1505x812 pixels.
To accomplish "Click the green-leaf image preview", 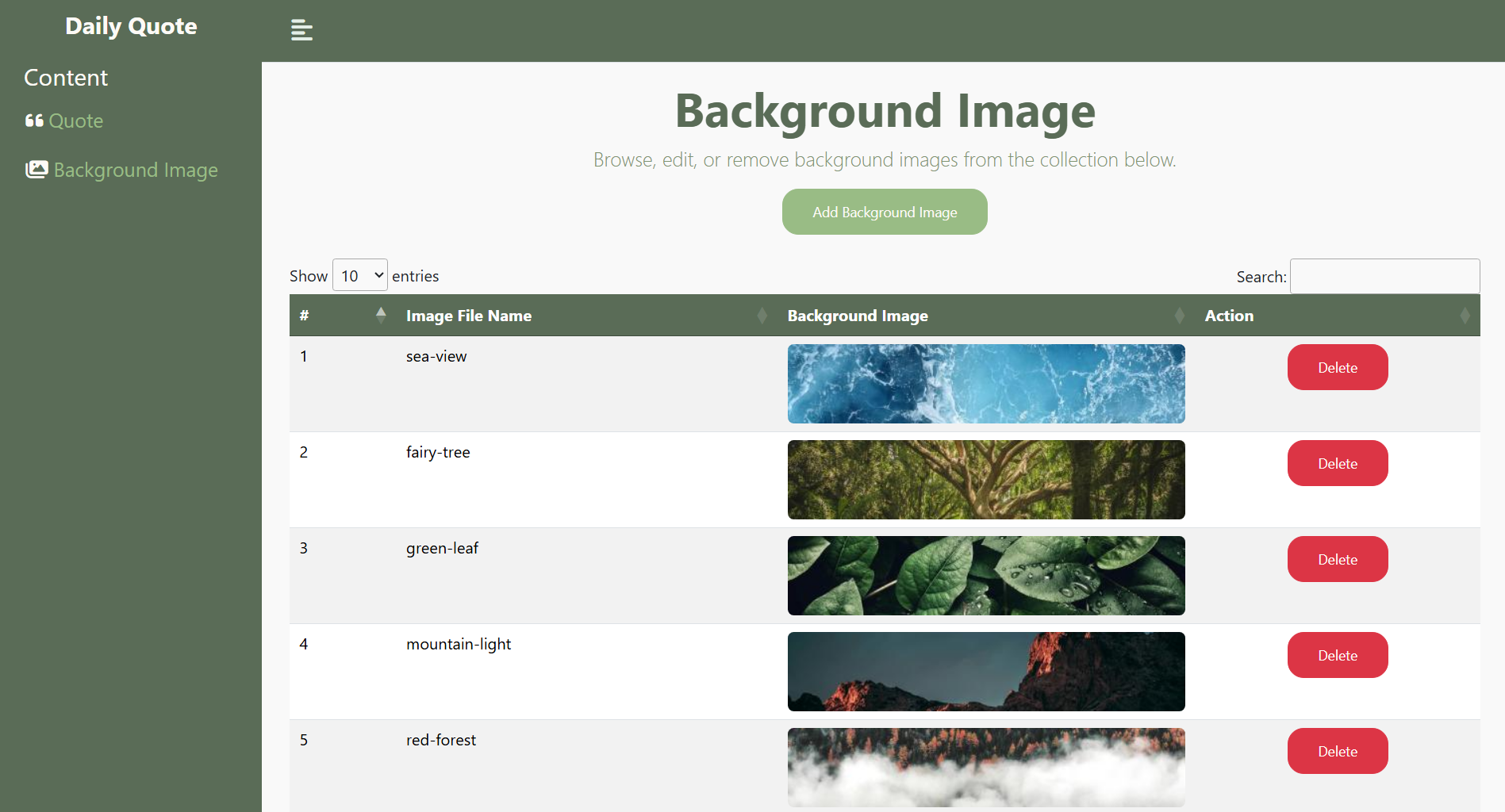I will click(x=986, y=576).
